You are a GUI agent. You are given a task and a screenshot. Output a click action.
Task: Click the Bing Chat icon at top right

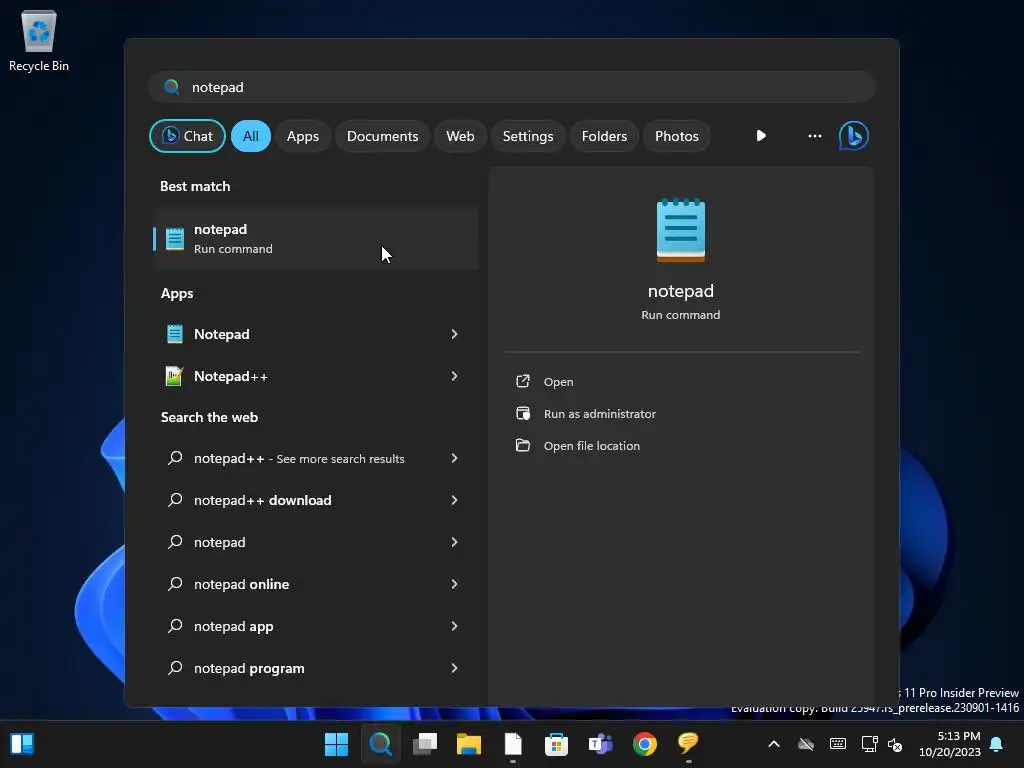853,136
